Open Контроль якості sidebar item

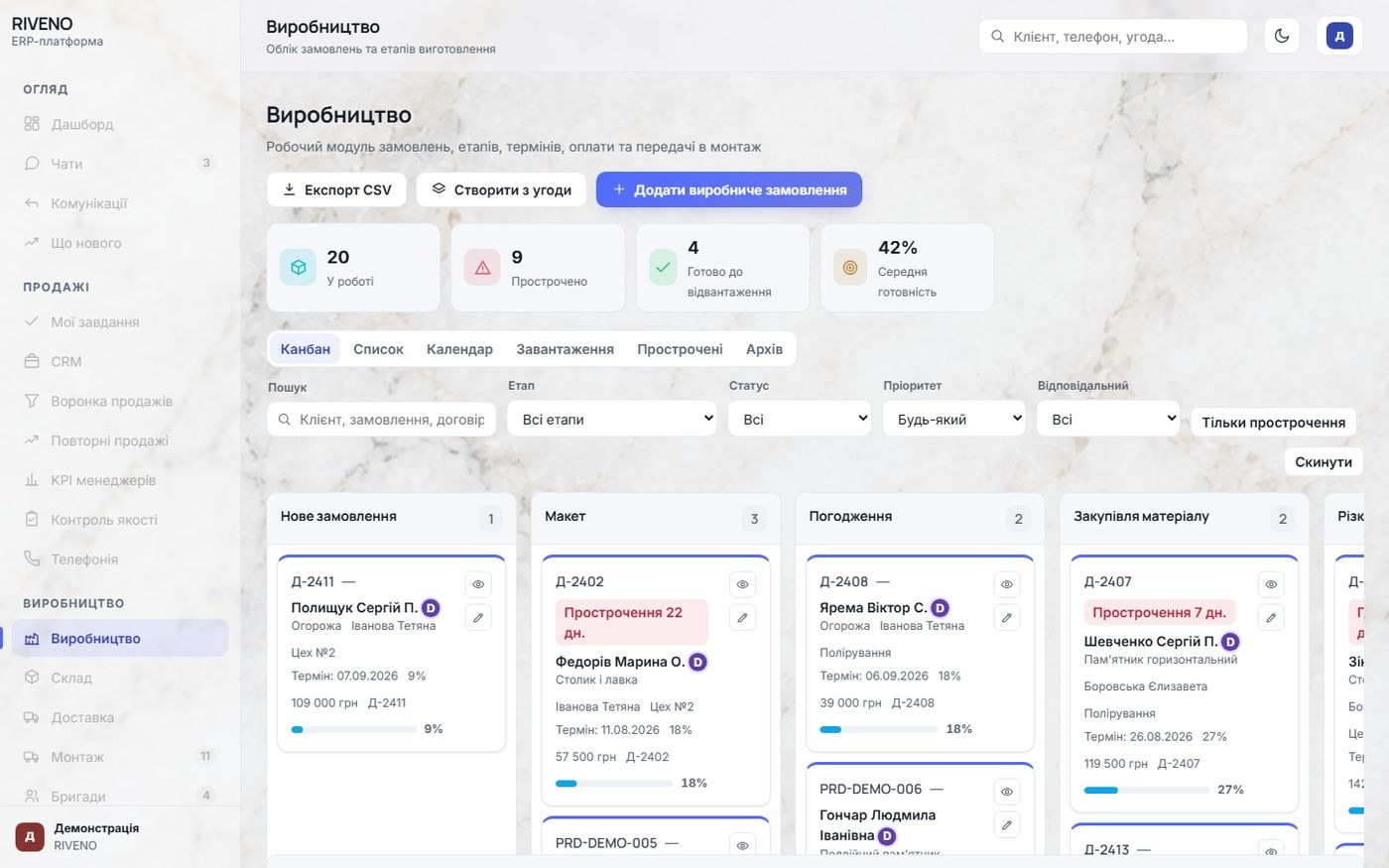pyautogui.click(x=120, y=520)
